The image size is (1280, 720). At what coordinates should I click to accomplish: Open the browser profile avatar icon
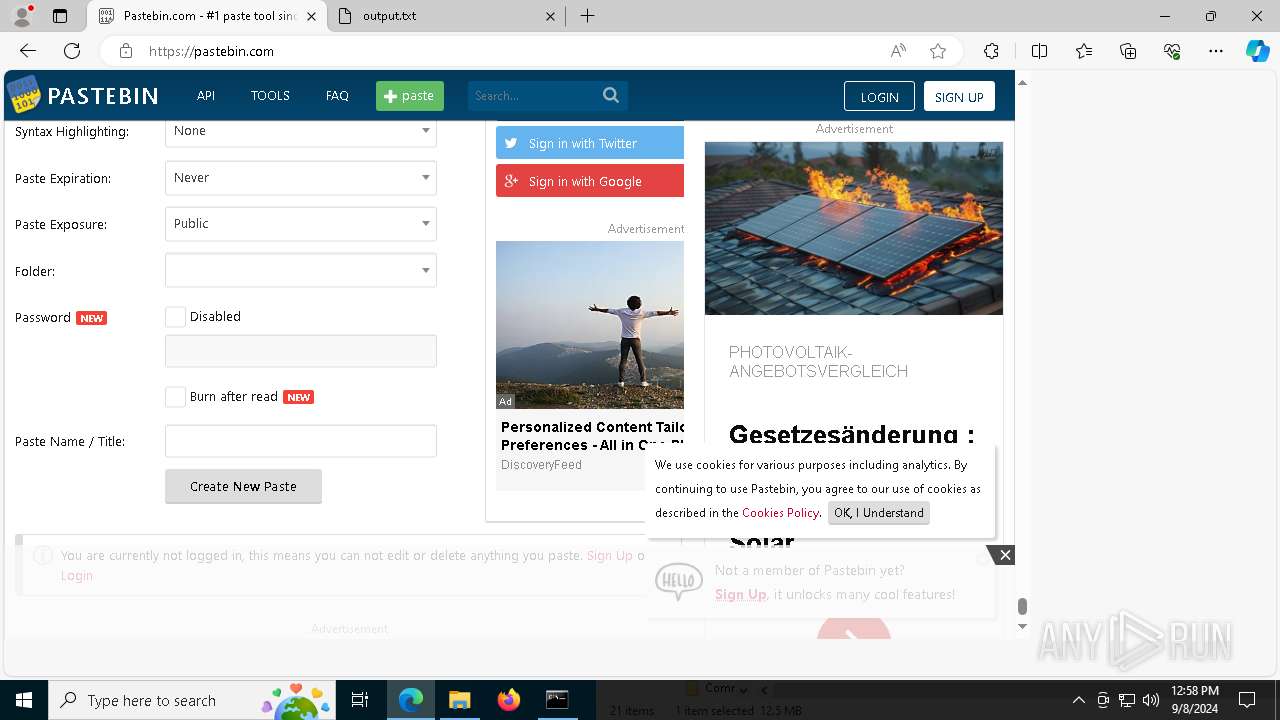pyautogui.click(x=22, y=16)
